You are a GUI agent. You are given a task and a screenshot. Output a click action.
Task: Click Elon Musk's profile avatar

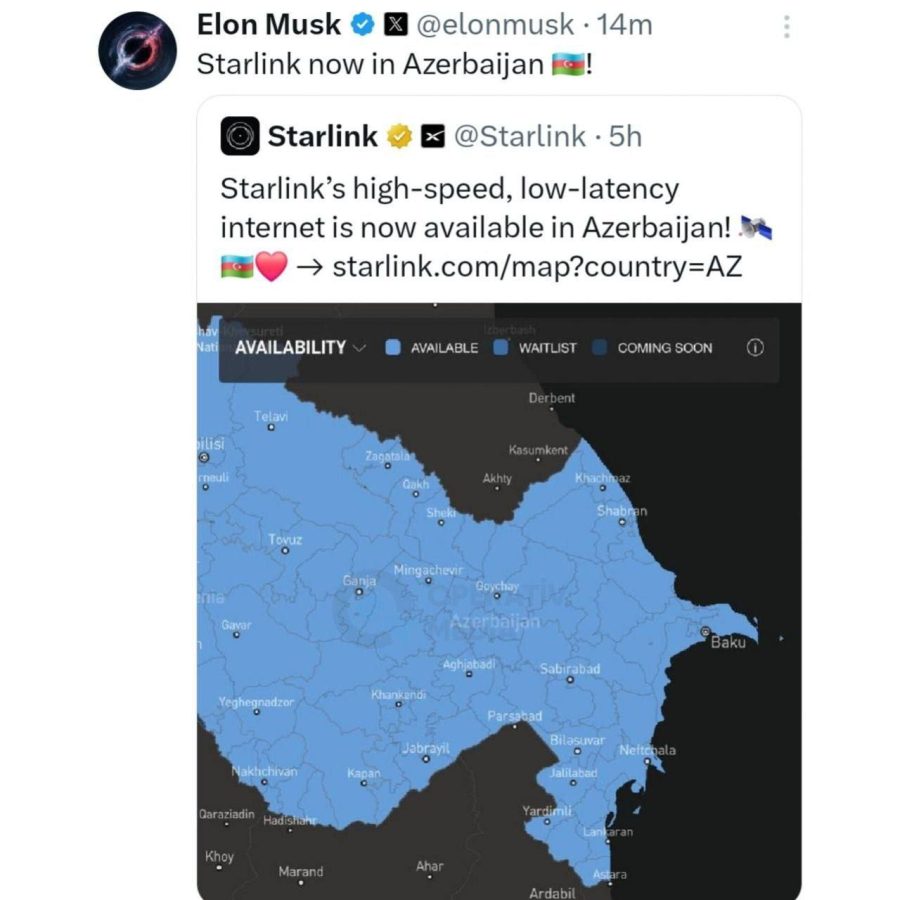tap(138, 52)
